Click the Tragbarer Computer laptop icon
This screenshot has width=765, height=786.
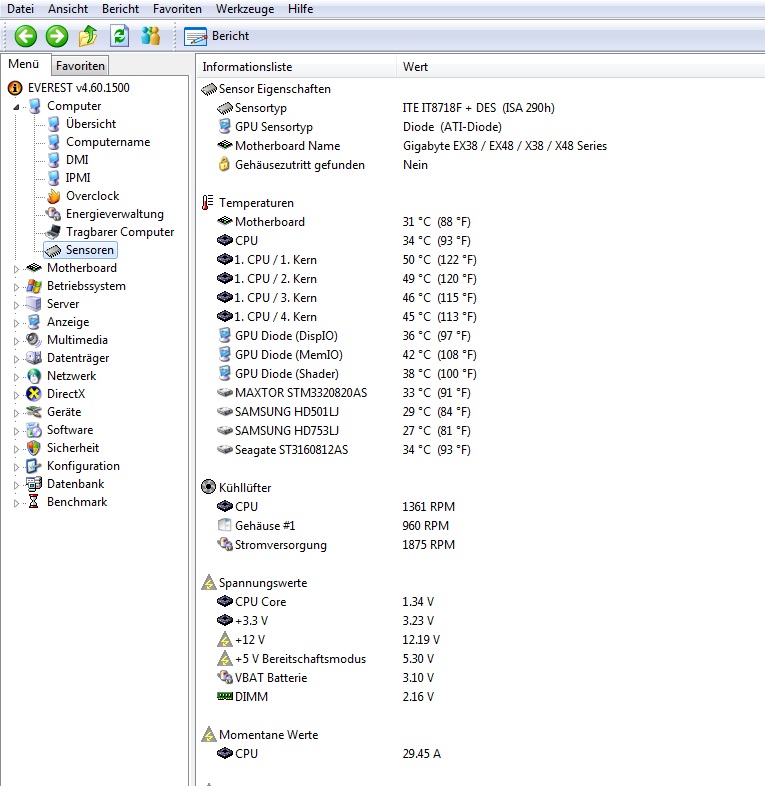(x=53, y=232)
